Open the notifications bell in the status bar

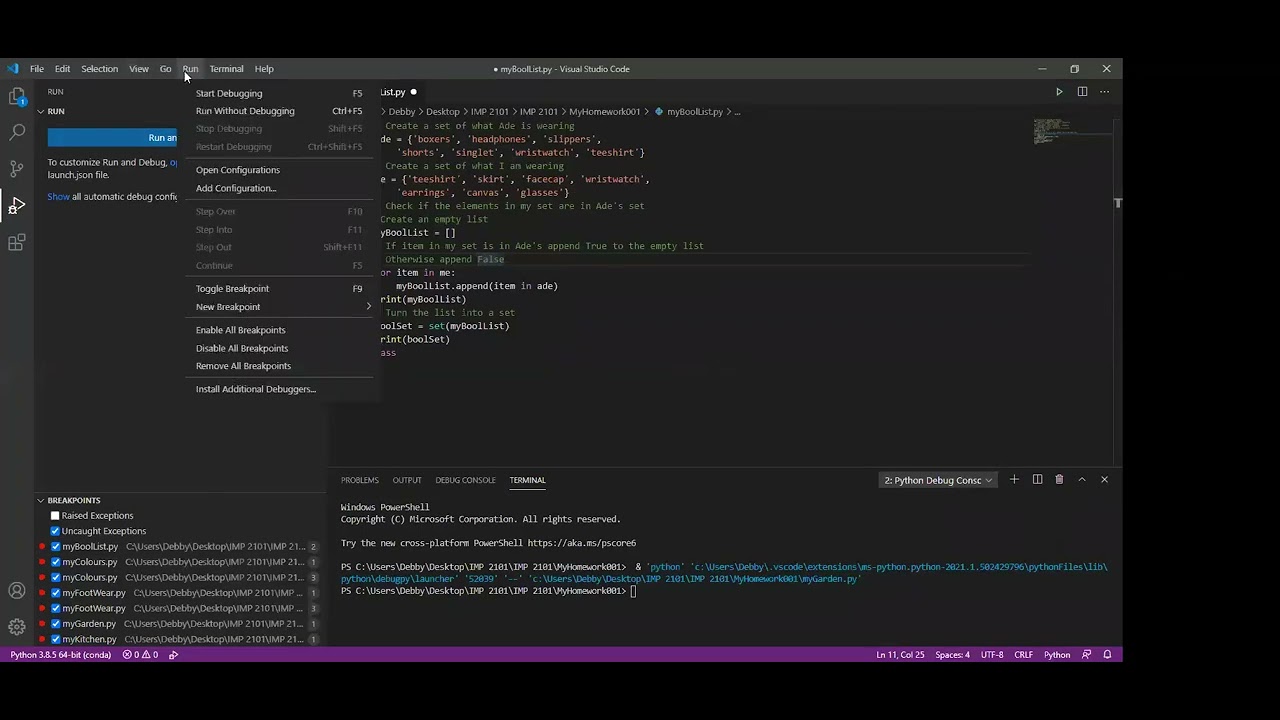pyautogui.click(x=1107, y=655)
